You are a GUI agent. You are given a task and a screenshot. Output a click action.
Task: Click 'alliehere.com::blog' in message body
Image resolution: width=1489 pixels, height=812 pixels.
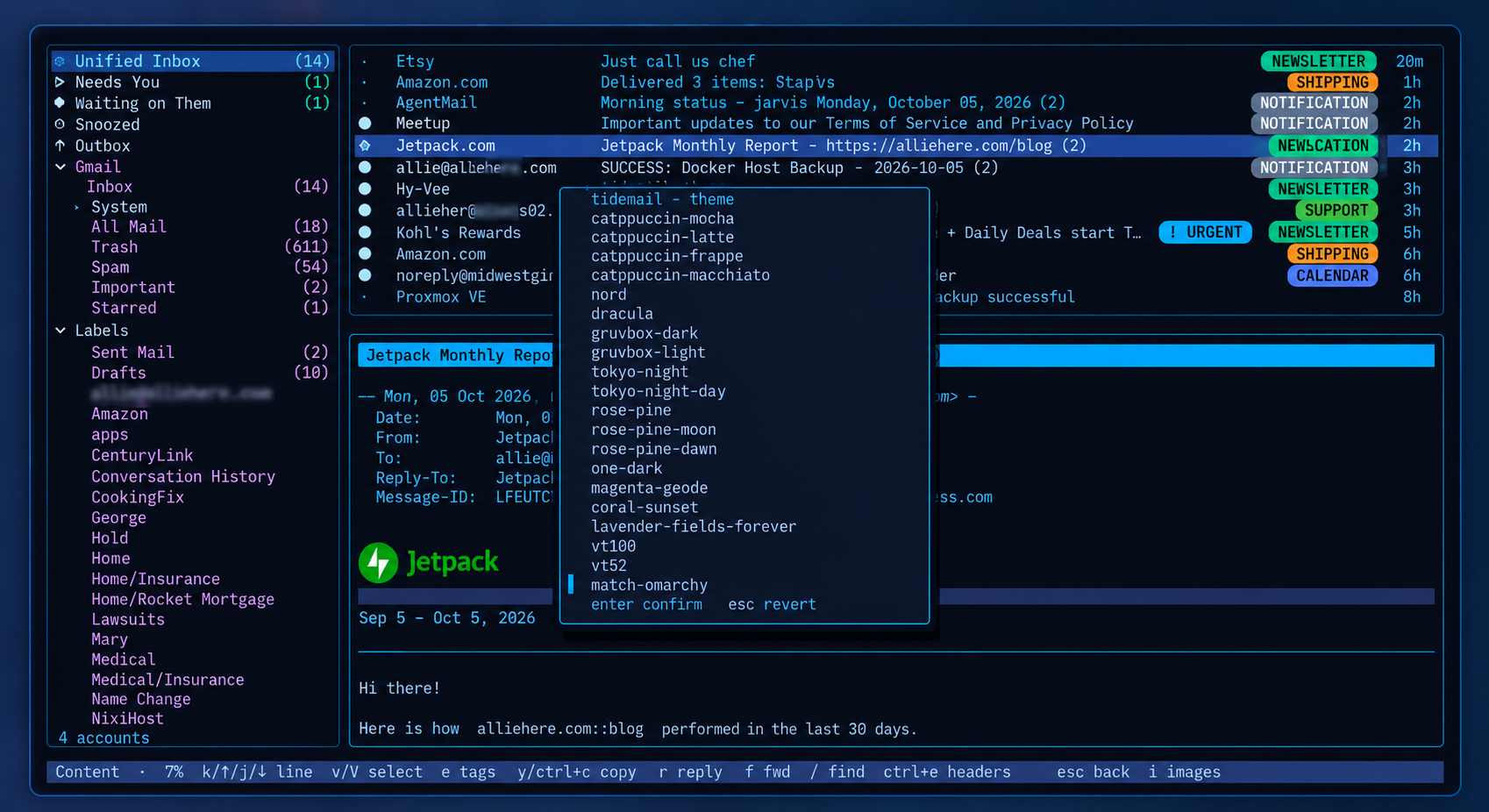[x=560, y=729]
